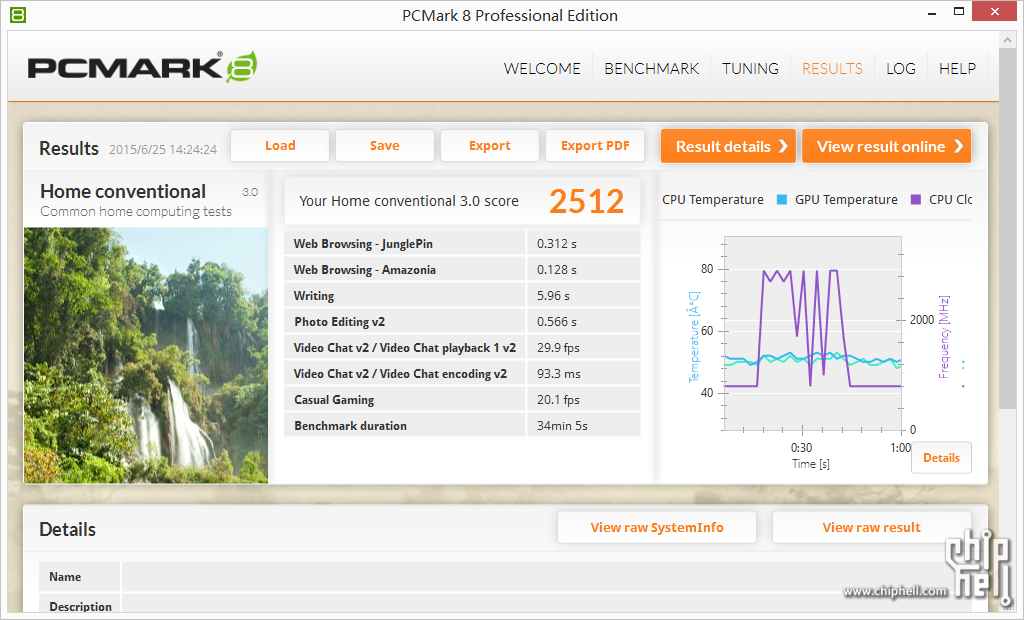The image size is (1024, 620).
Task: Click the Casual Gaming row
Action: point(462,400)
